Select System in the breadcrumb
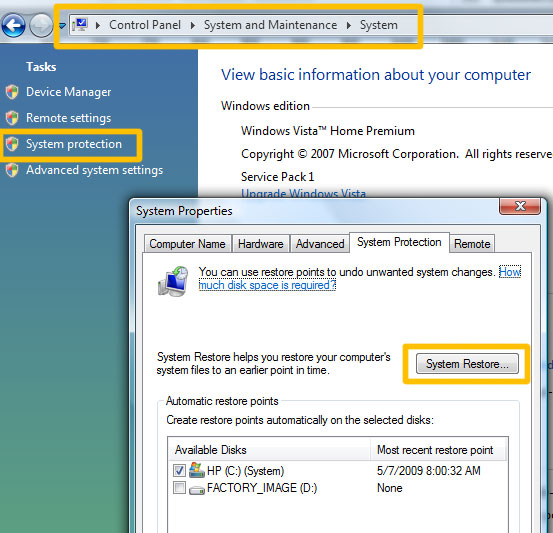The width and height of the screenshot is (553, 533). coord(378,25)
